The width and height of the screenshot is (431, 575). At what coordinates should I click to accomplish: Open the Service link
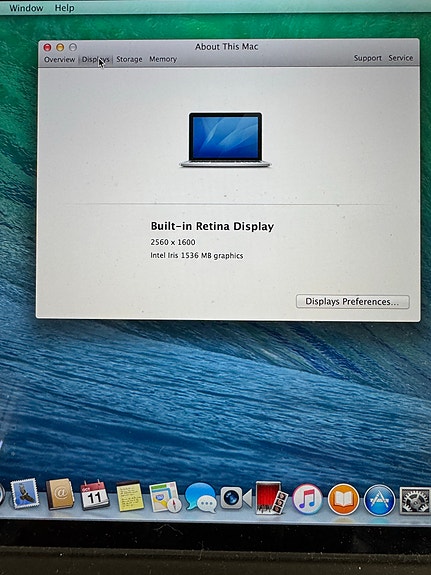tap(401, 58)
